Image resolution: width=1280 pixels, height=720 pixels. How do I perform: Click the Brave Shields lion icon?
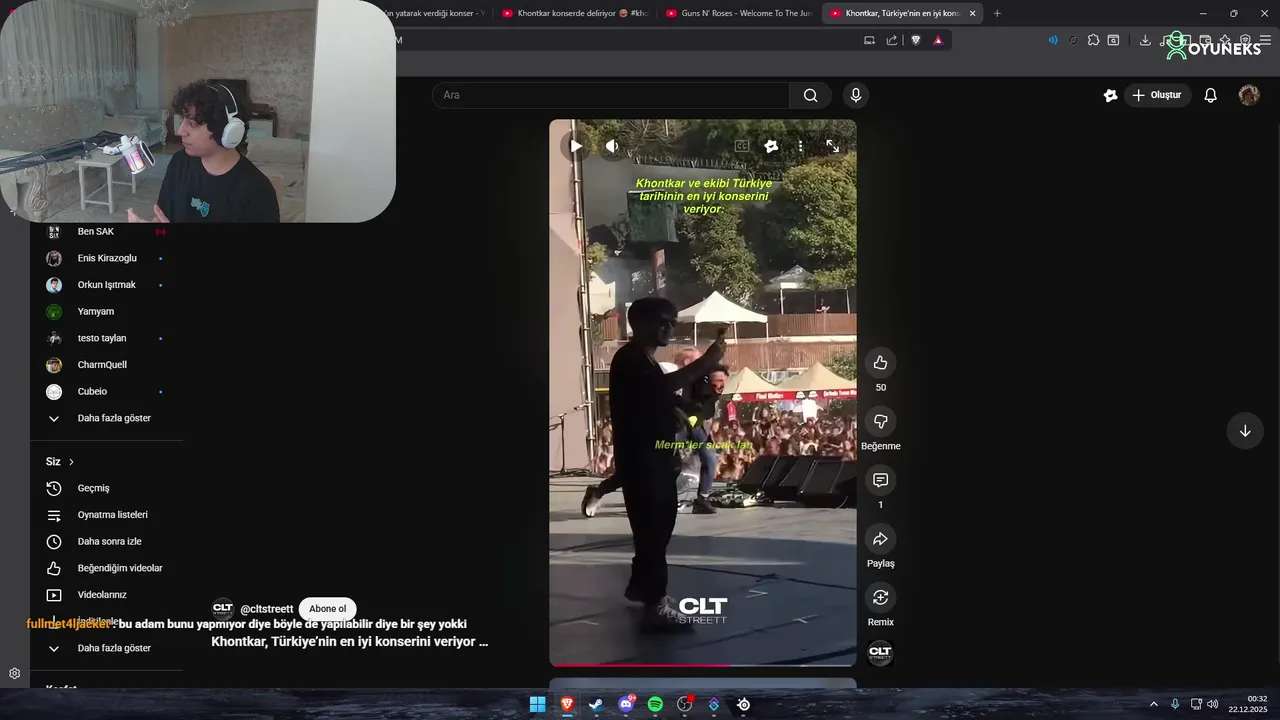[915, 40]
